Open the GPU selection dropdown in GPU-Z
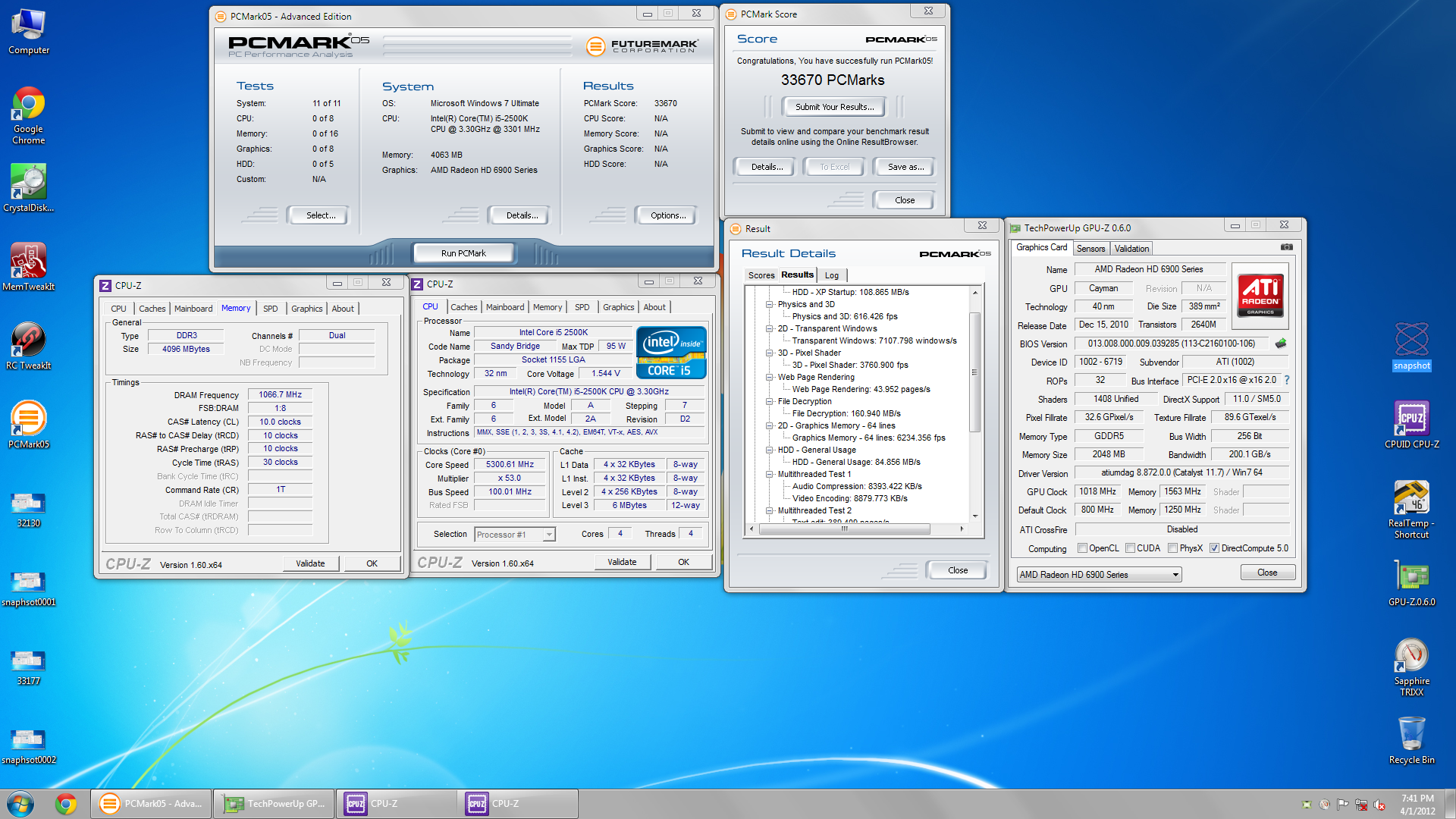1456x819 pixels. [x=1099, y=575]
